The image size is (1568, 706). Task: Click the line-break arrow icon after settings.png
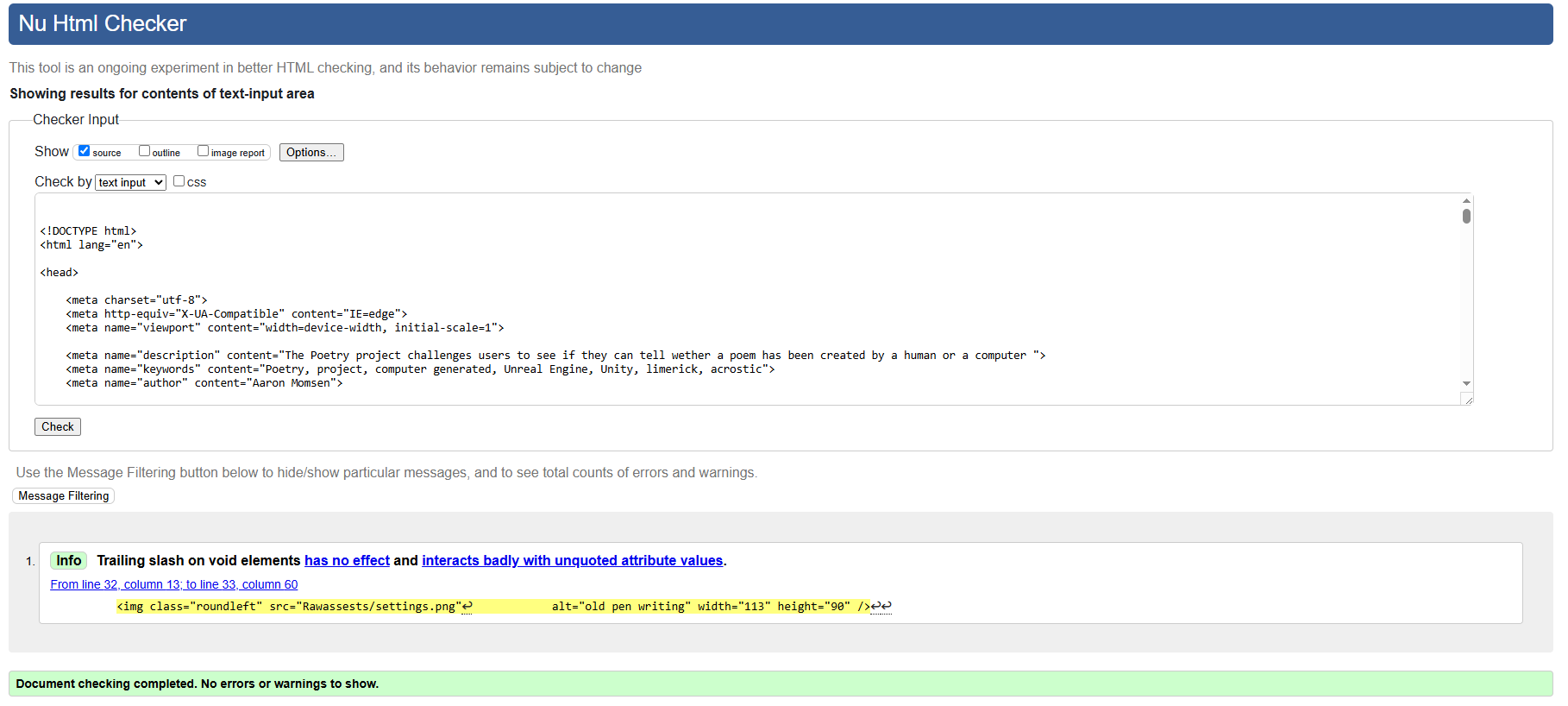pos(467,607)
